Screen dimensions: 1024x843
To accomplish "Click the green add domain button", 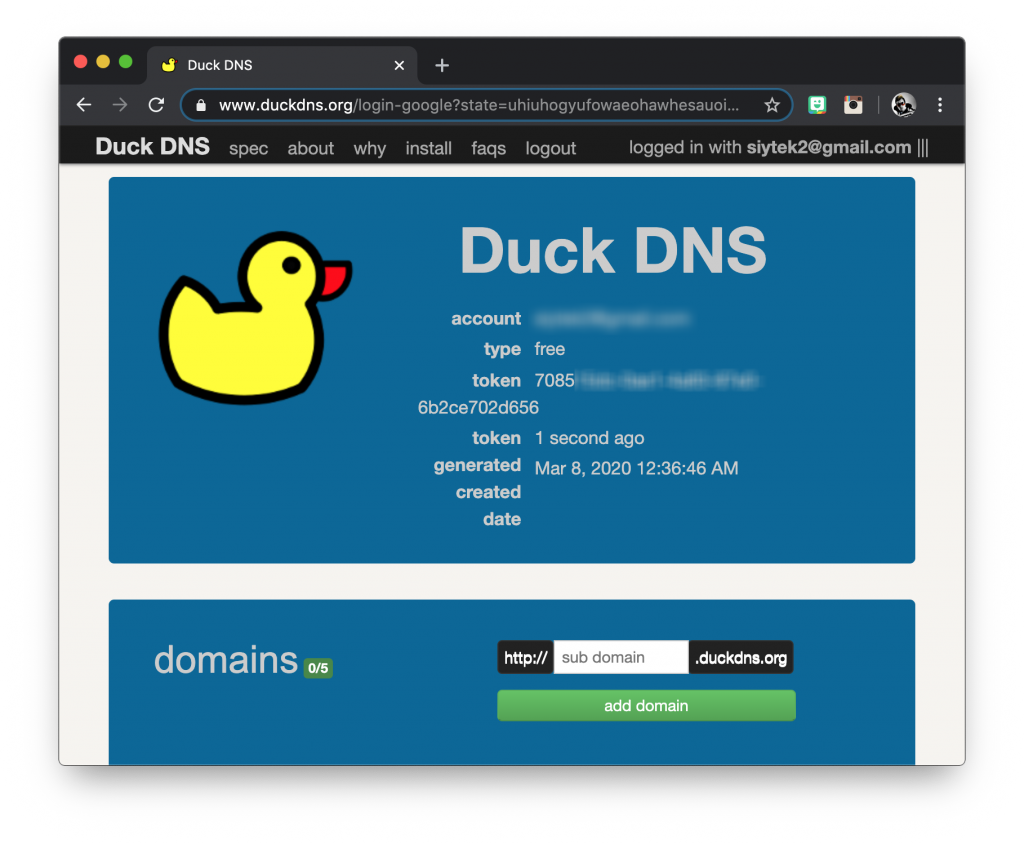I will click(646, 706).
